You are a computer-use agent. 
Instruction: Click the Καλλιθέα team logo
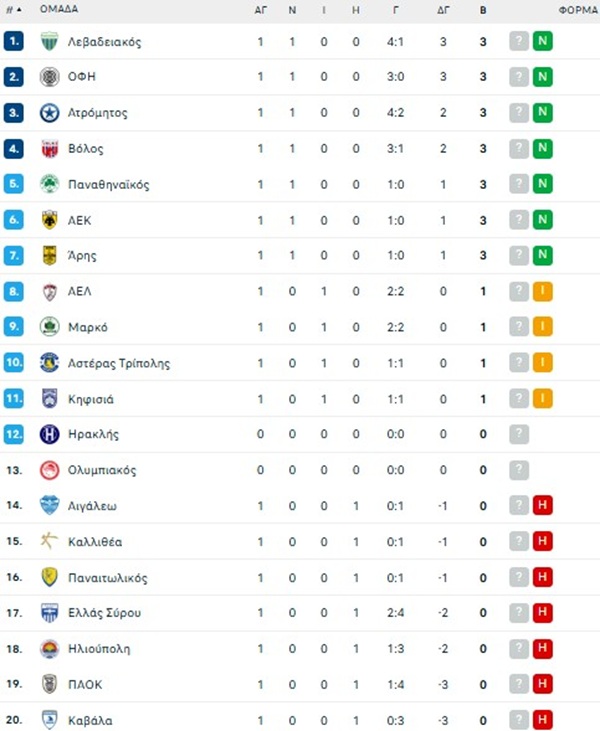[x=49, y=541]
